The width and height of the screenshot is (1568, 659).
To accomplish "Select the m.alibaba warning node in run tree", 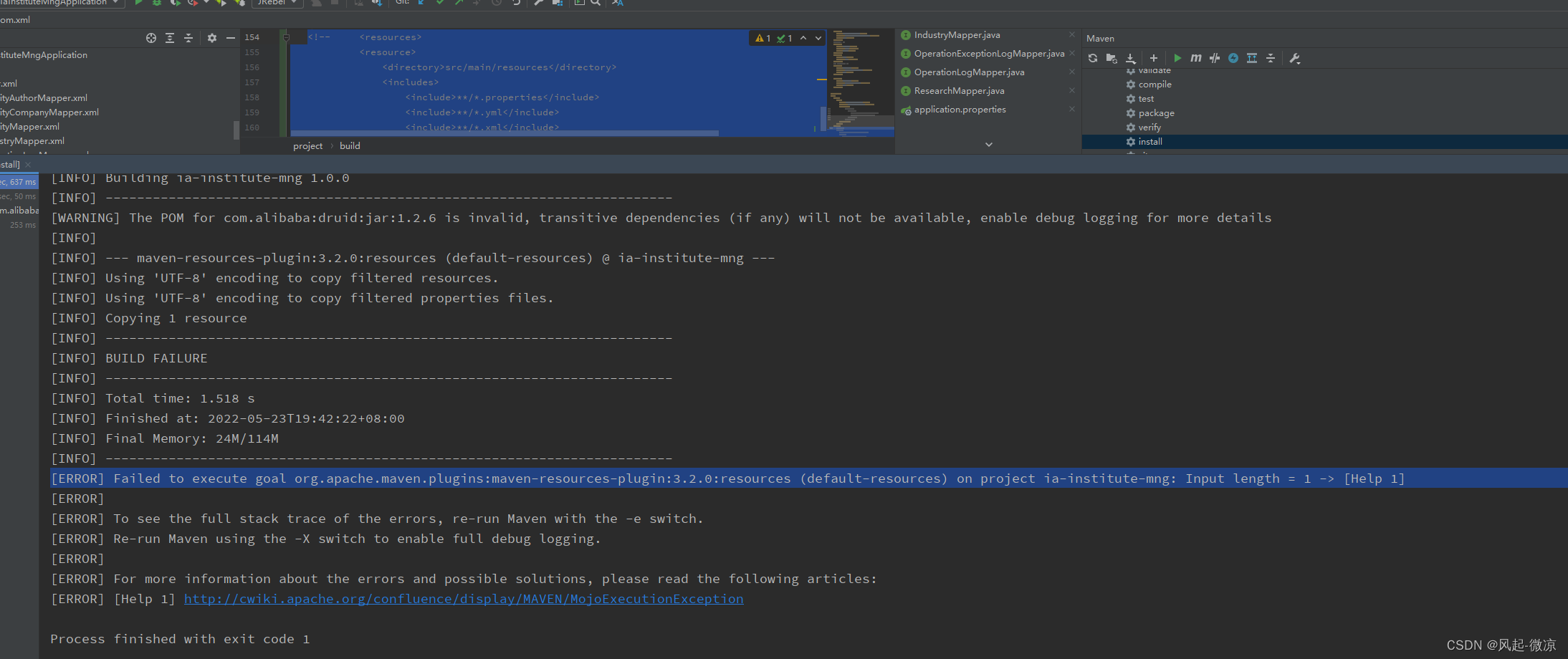I will (x=19, y=211).
